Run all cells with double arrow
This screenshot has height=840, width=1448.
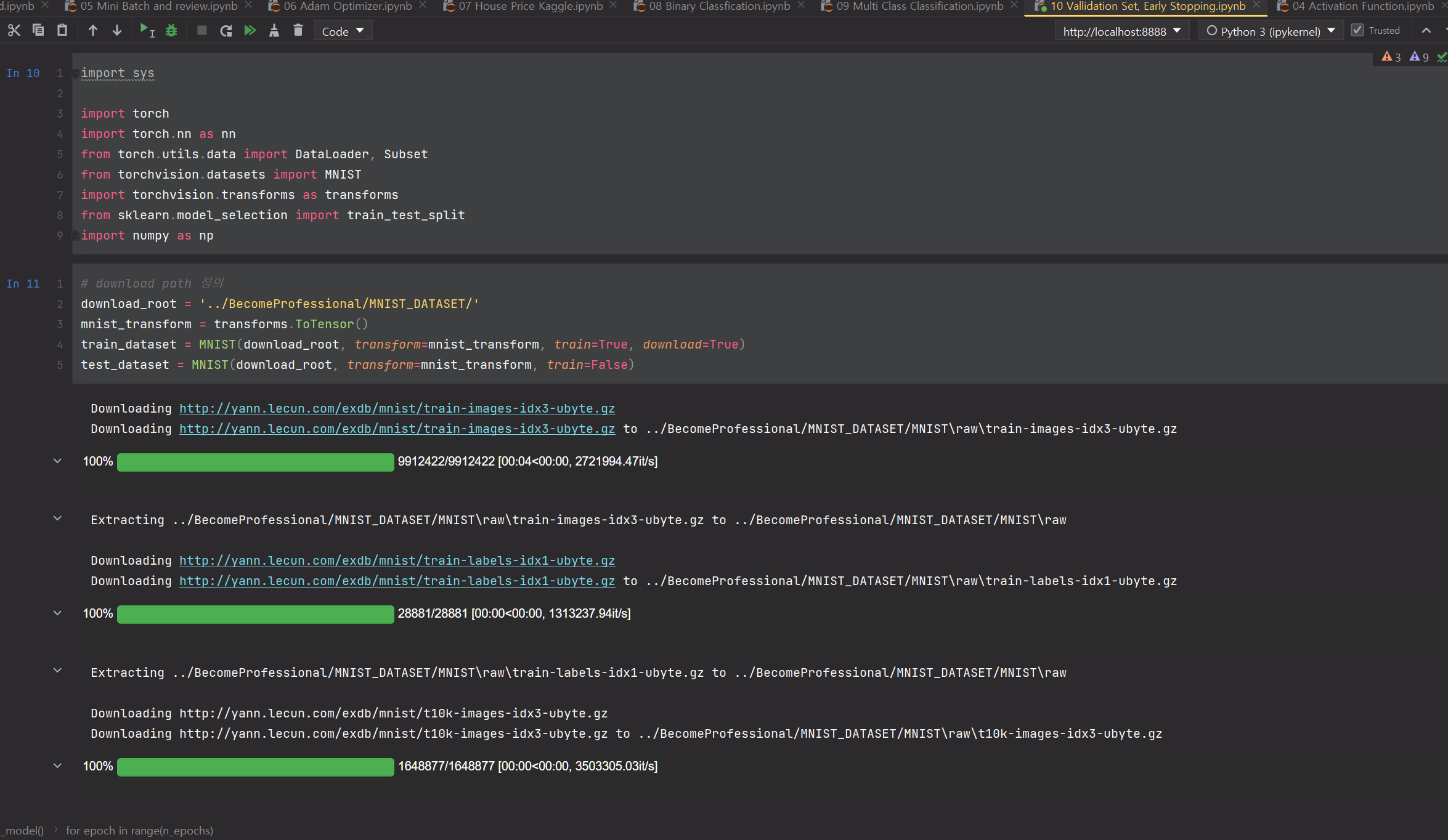click(x=250, y=31)
